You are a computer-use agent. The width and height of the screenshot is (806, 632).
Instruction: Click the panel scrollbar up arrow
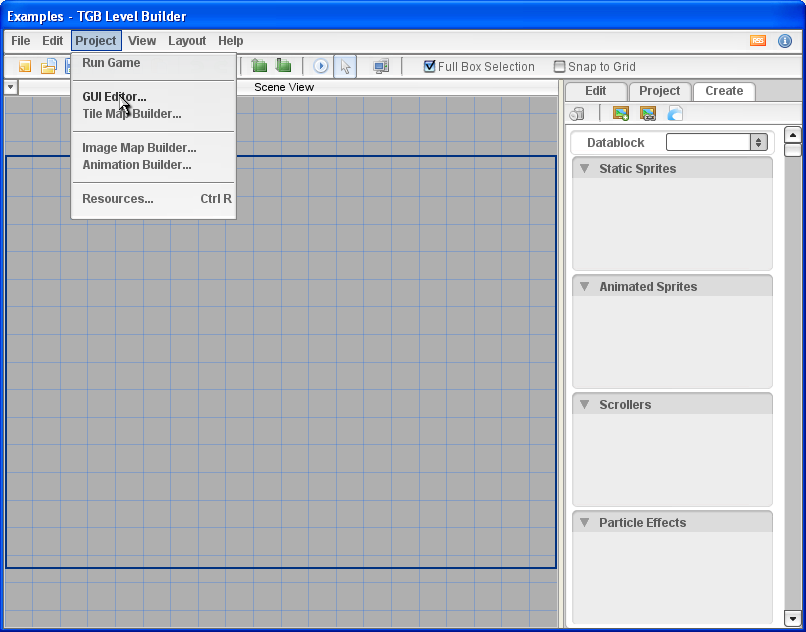point(793,135)
